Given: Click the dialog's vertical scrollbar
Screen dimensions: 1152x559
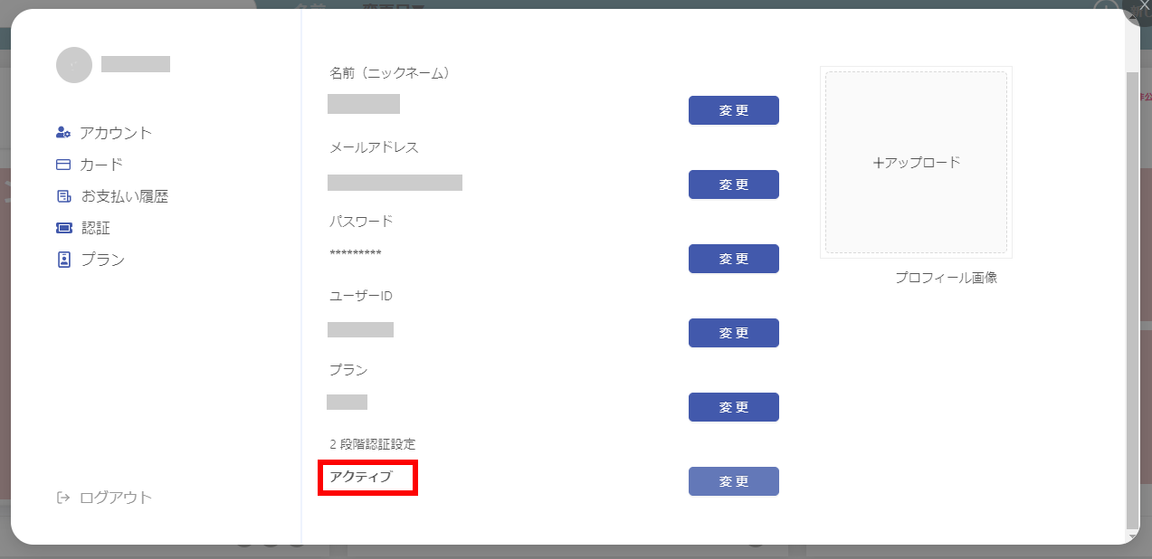Looking at the screenshot, I should [1131, 300].
